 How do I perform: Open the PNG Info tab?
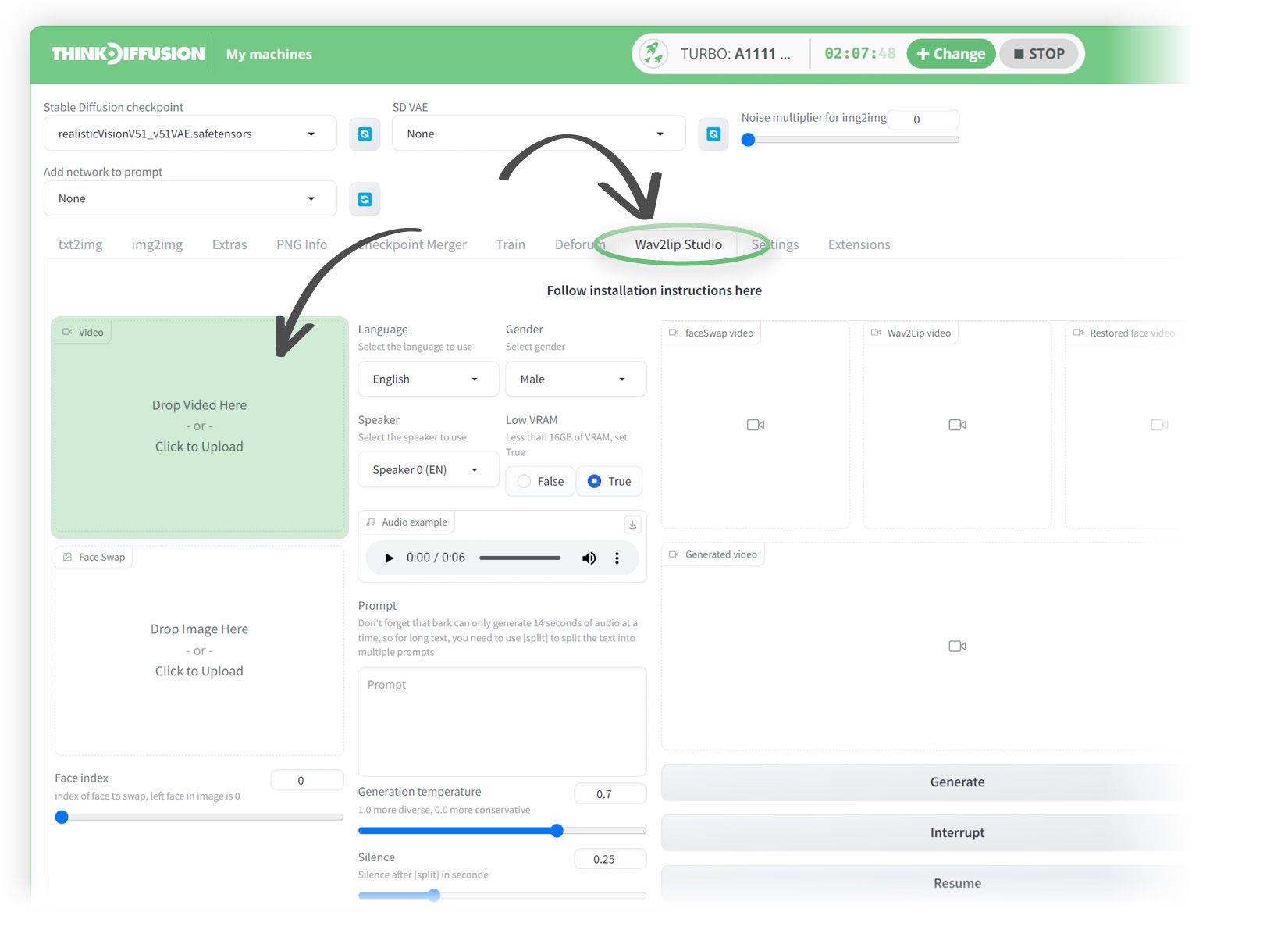(x=301, y=244)
